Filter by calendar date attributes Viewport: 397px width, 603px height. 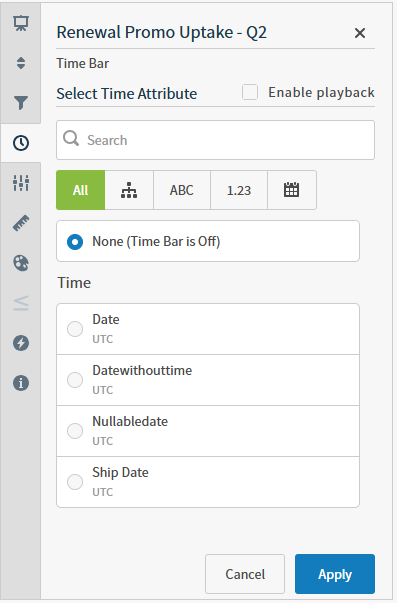pyautogui.click(x=292, y=190)
